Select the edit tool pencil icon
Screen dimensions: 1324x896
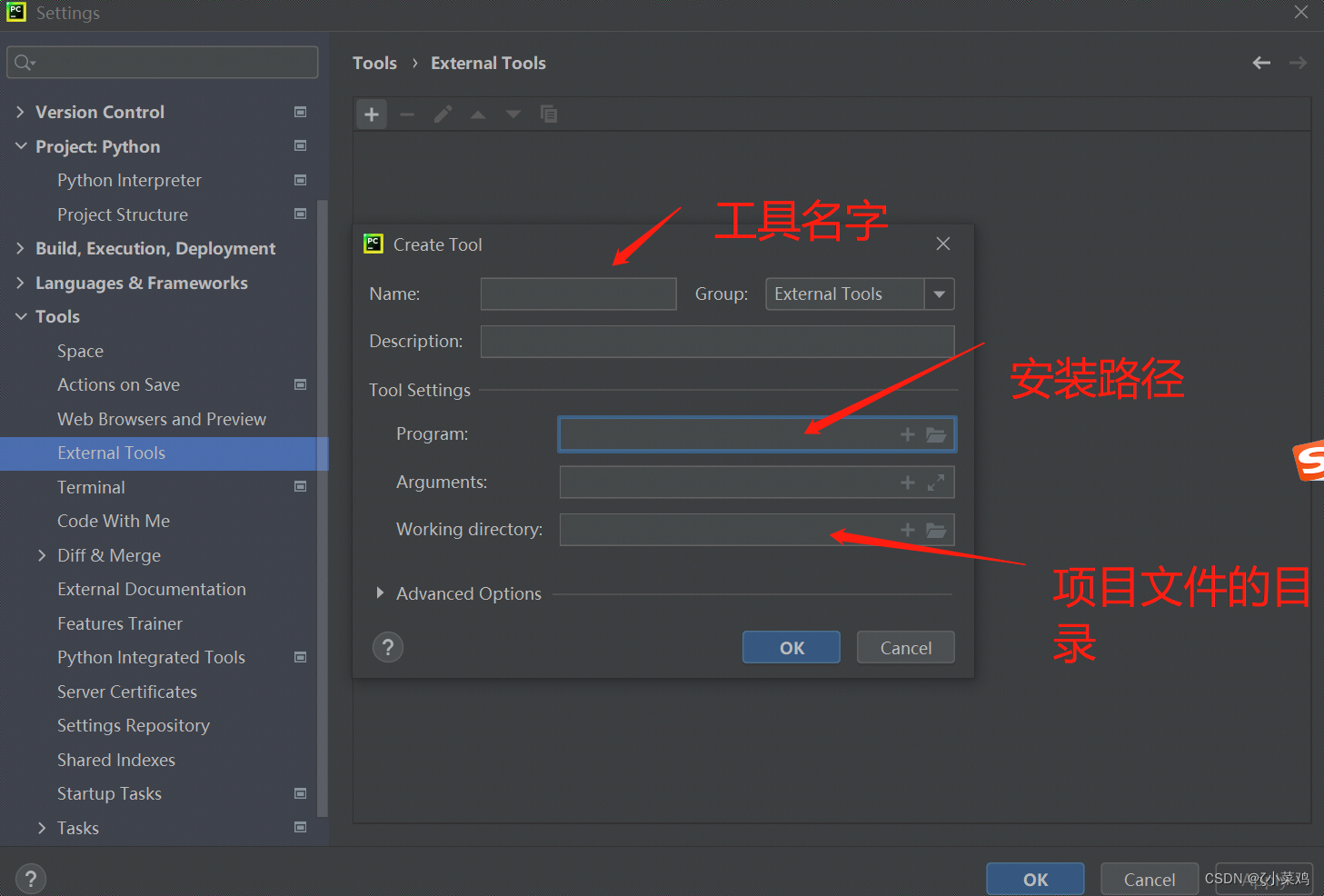[443, 114]
